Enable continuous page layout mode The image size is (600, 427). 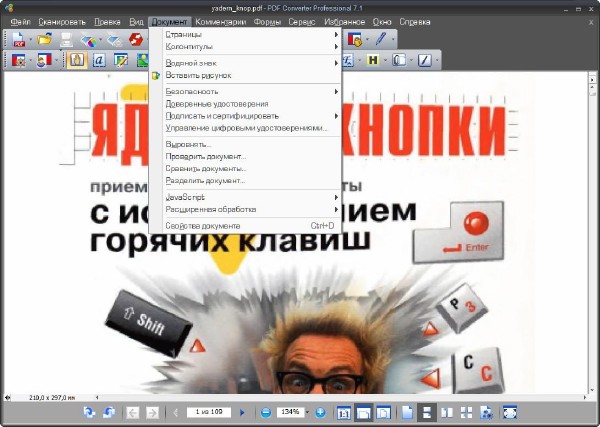[x=427, y=412]
